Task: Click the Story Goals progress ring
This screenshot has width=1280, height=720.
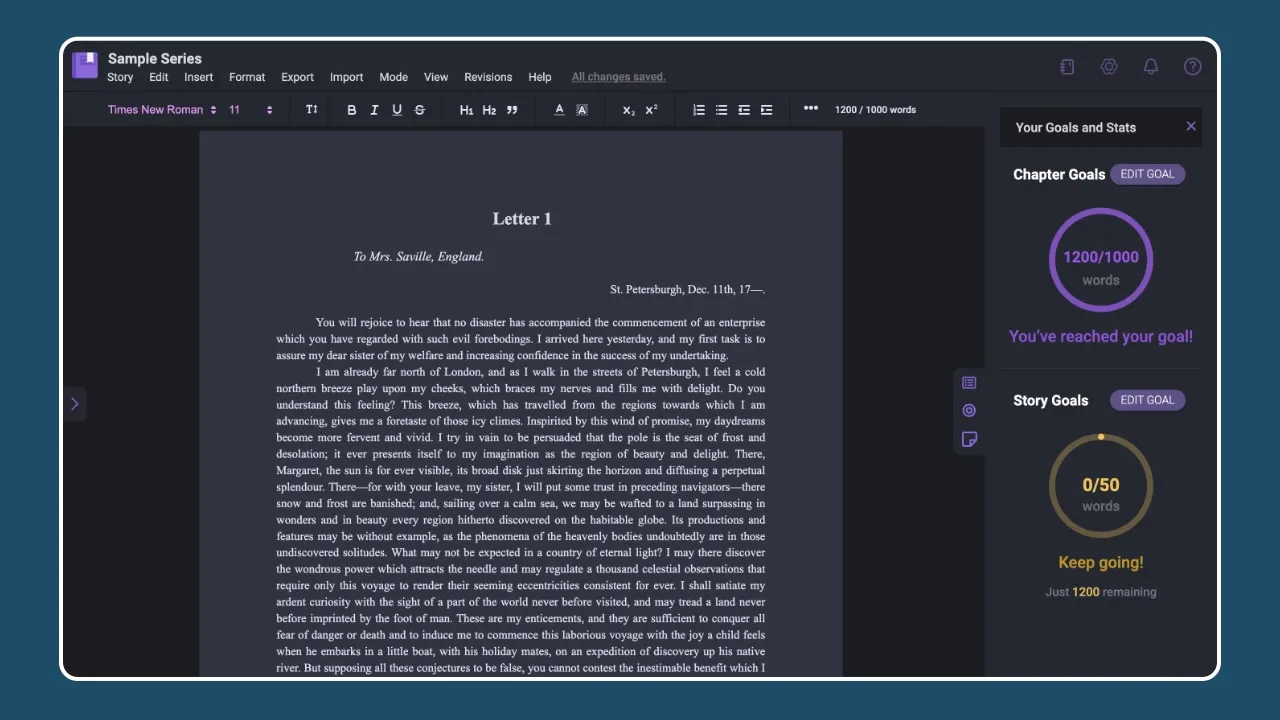Action: tap(1101, 485)
